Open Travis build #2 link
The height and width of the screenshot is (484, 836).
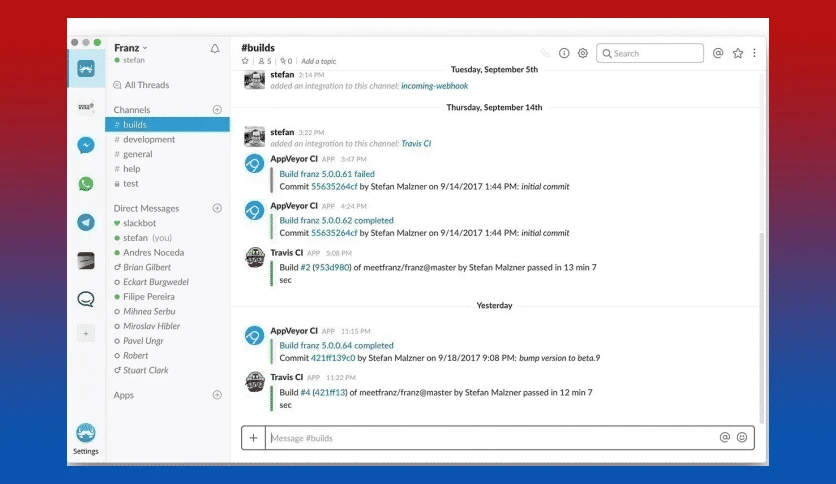306,268
